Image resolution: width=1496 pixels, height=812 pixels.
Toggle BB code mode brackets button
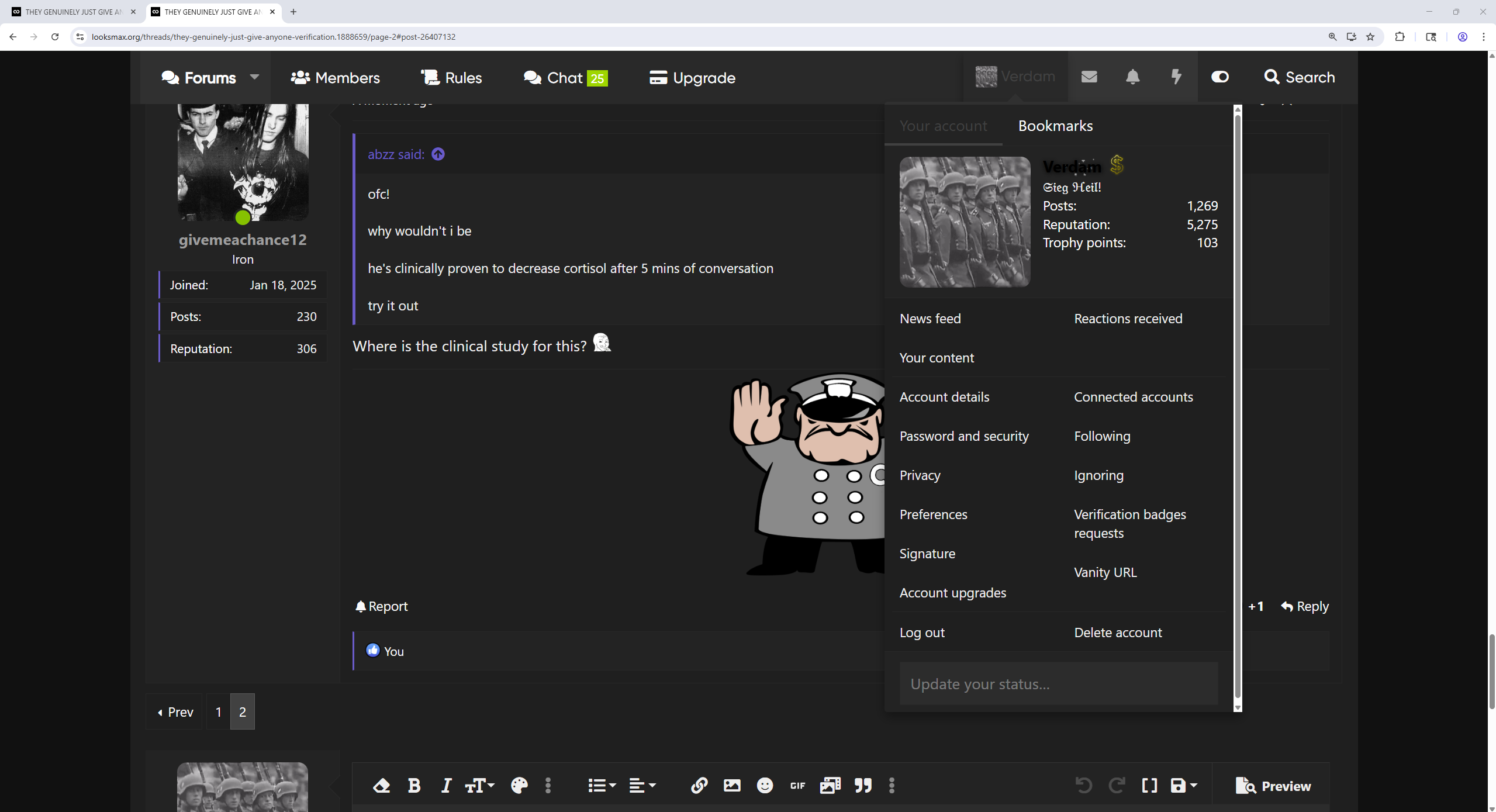tap(1149, 785)
